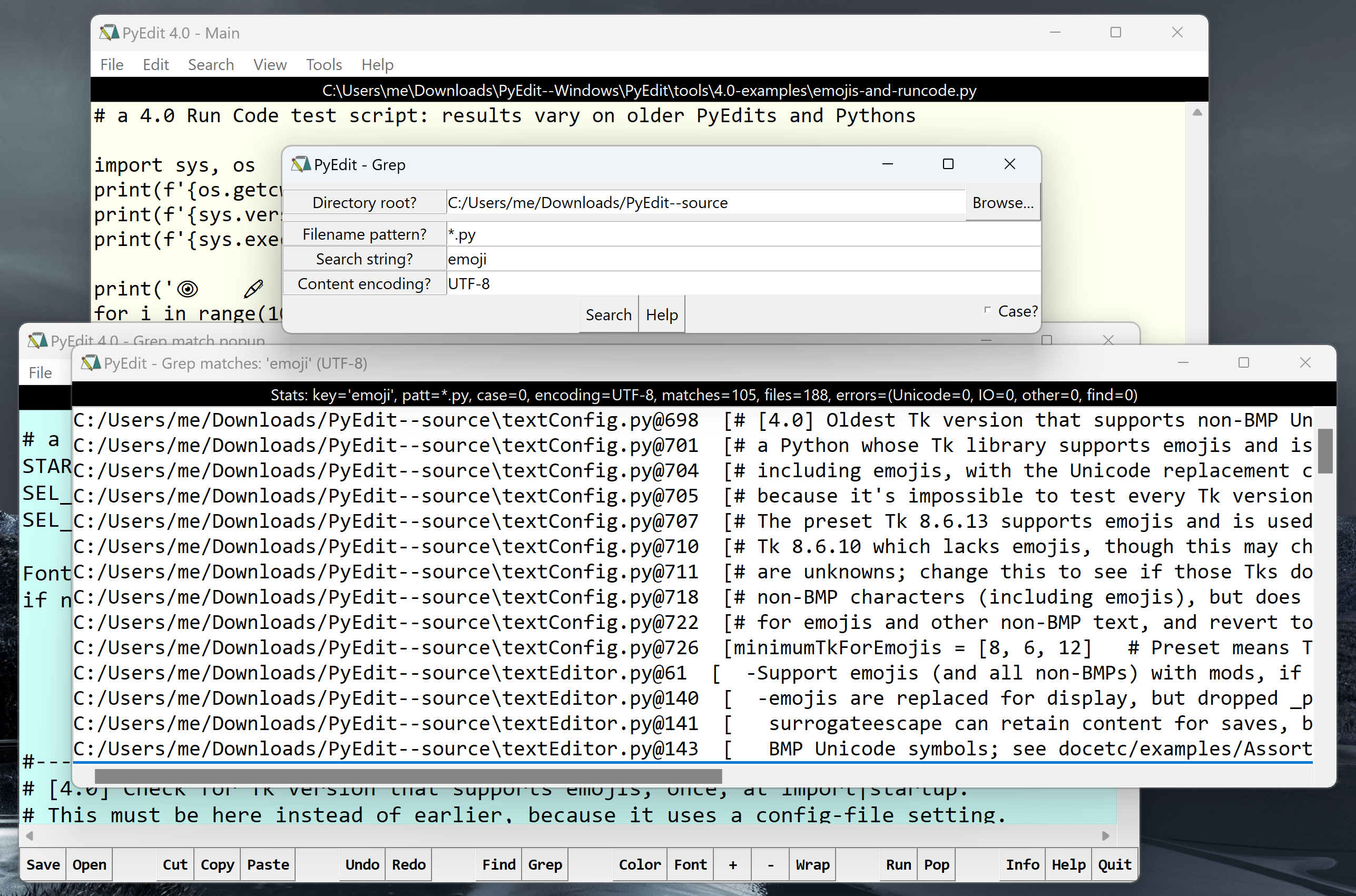Click the Filename pattern input field

point(743,234)
